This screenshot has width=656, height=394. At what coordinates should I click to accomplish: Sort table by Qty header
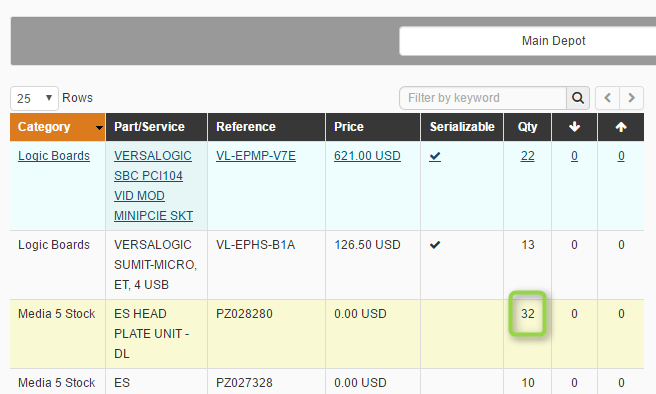(527, 127)
